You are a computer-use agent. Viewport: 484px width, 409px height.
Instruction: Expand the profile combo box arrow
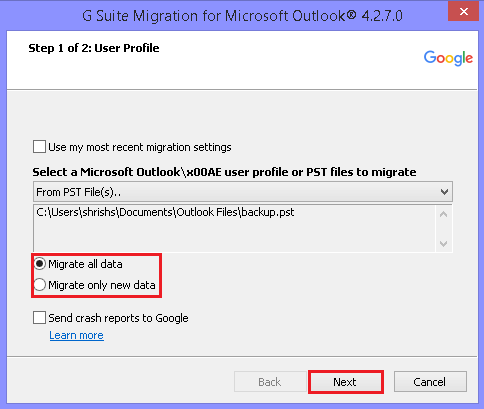(444, 192)
